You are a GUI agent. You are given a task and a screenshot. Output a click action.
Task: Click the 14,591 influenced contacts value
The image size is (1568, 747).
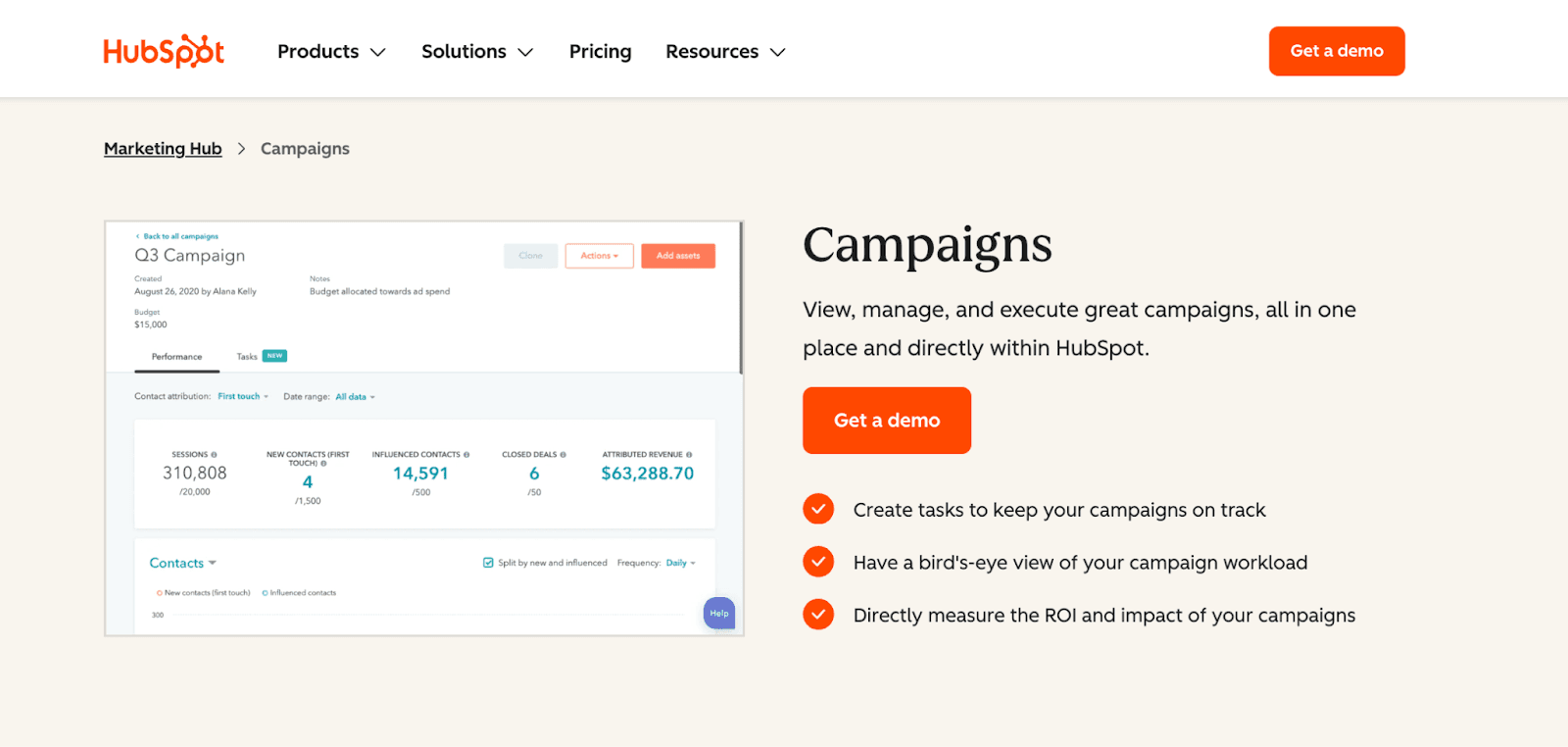(420, 473)
